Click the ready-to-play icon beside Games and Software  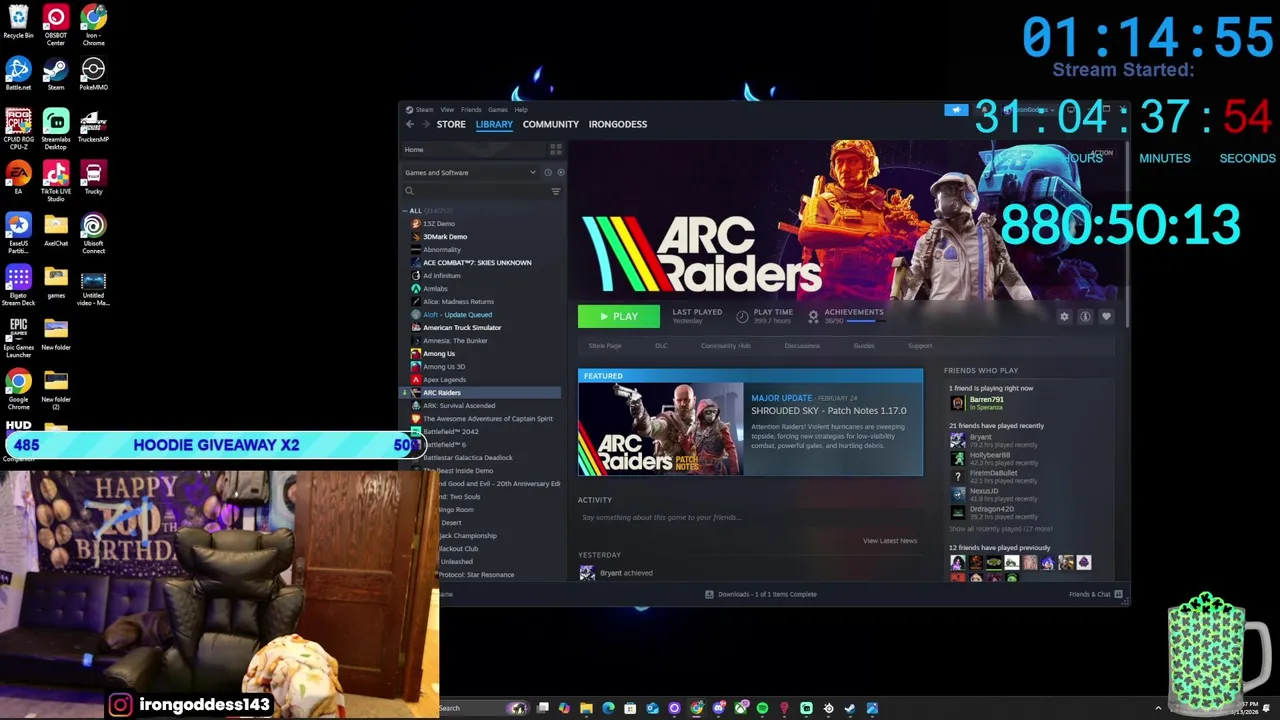[x=560, y=172]
